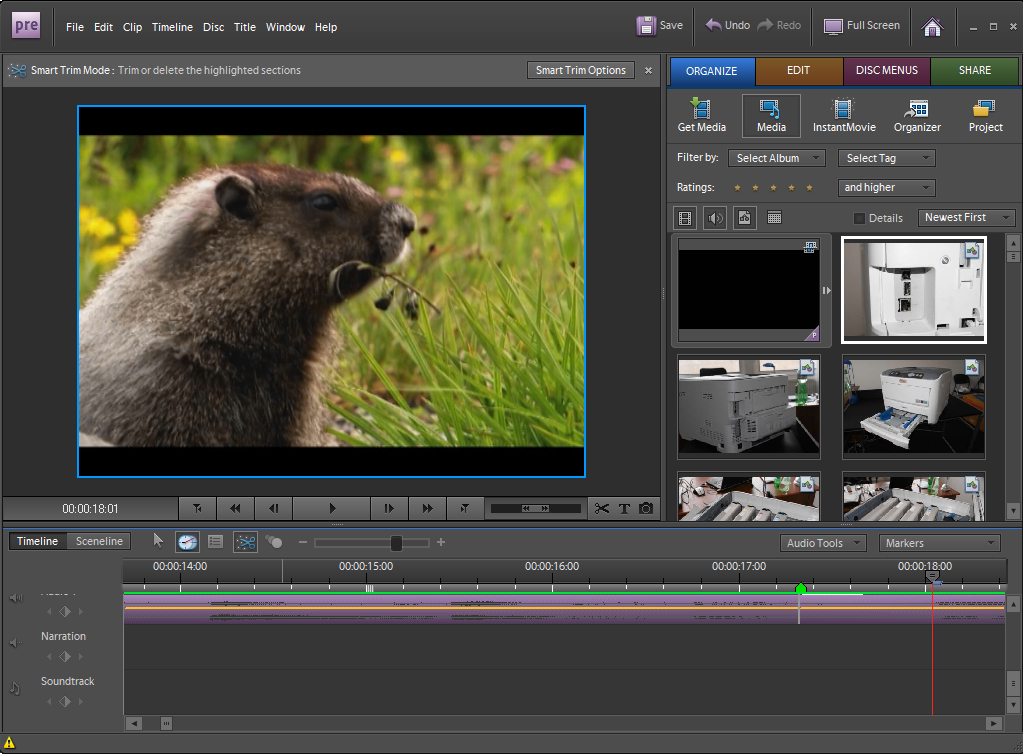Expand the Newest First sort dropdown
The height and width of the screenshot is (754, 1023).
pos(966,217)
